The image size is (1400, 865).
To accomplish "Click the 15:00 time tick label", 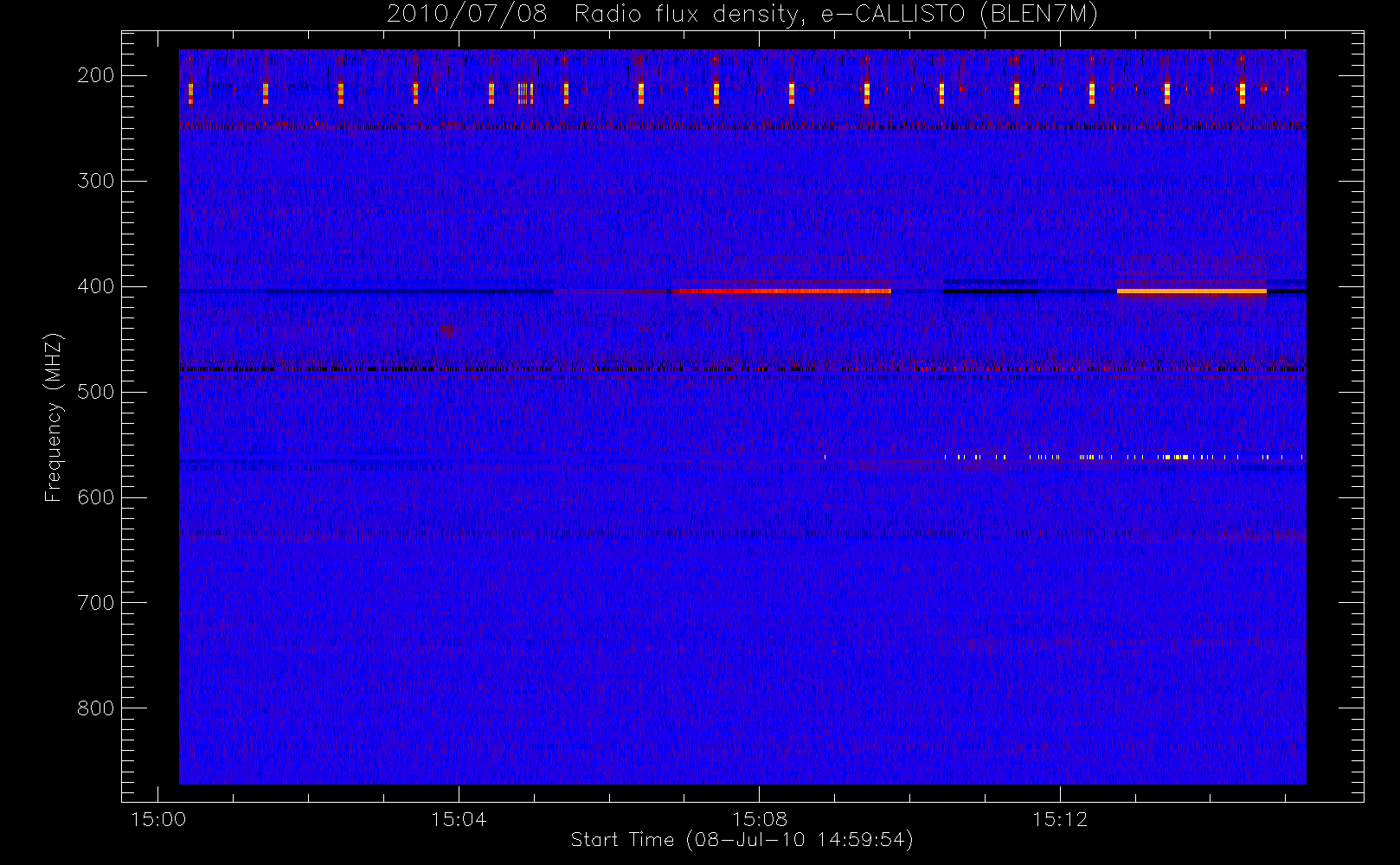I will 158,819.
